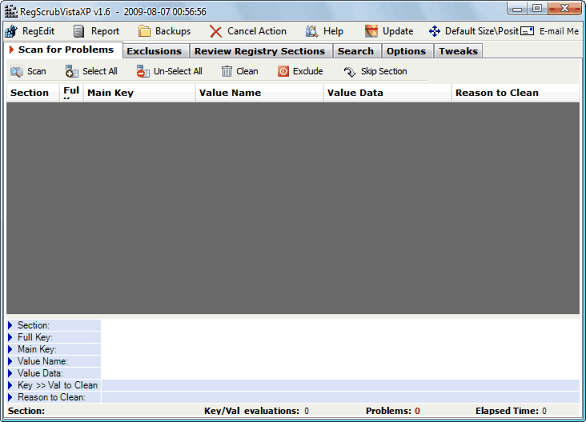
Task: Minimize the RegScrubVistaXP window
Action: coord(517,9)
